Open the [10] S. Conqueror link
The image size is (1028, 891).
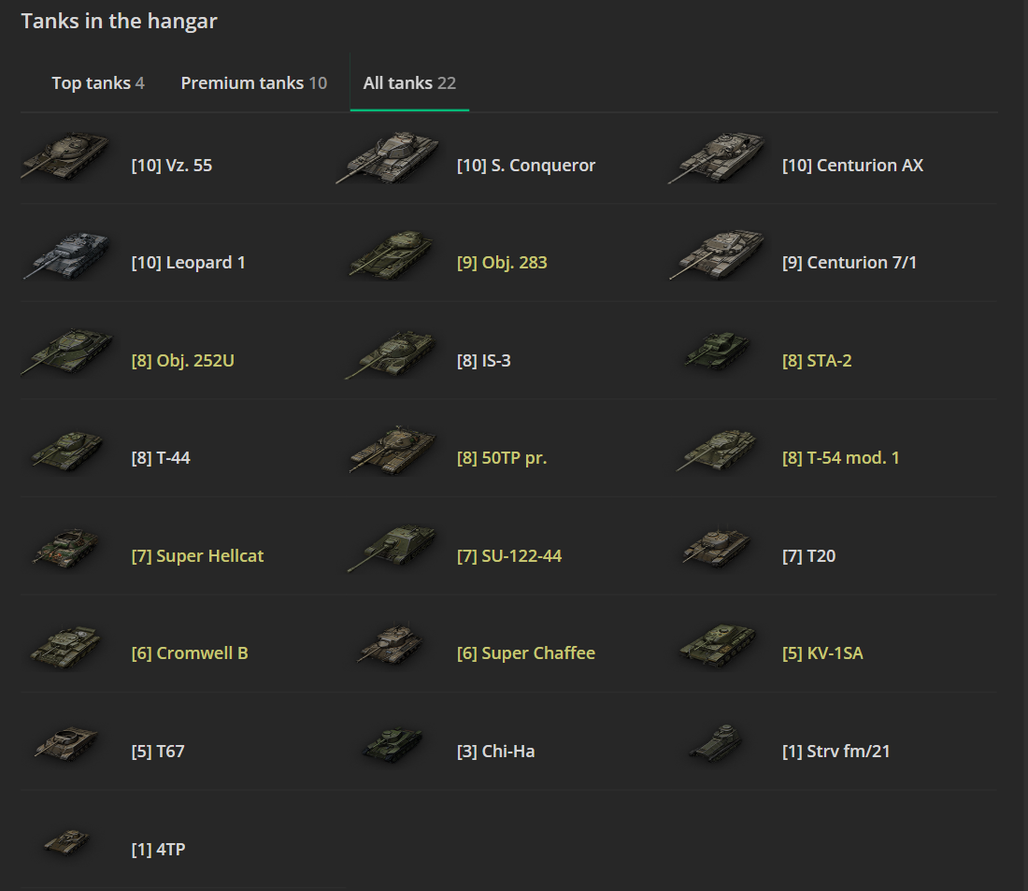[x=526, y=165]
